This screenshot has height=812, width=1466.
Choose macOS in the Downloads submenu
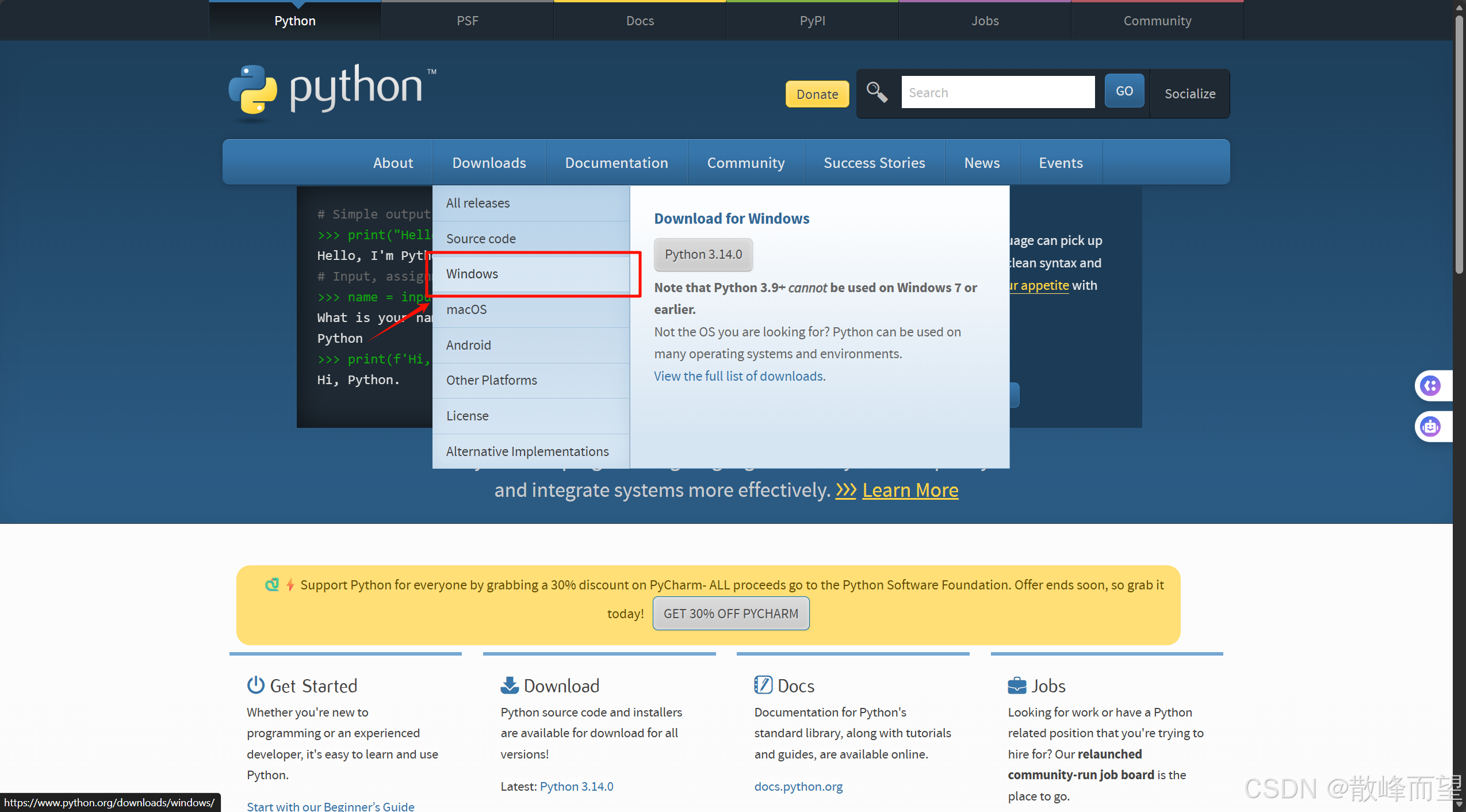[x=466, y=309]
